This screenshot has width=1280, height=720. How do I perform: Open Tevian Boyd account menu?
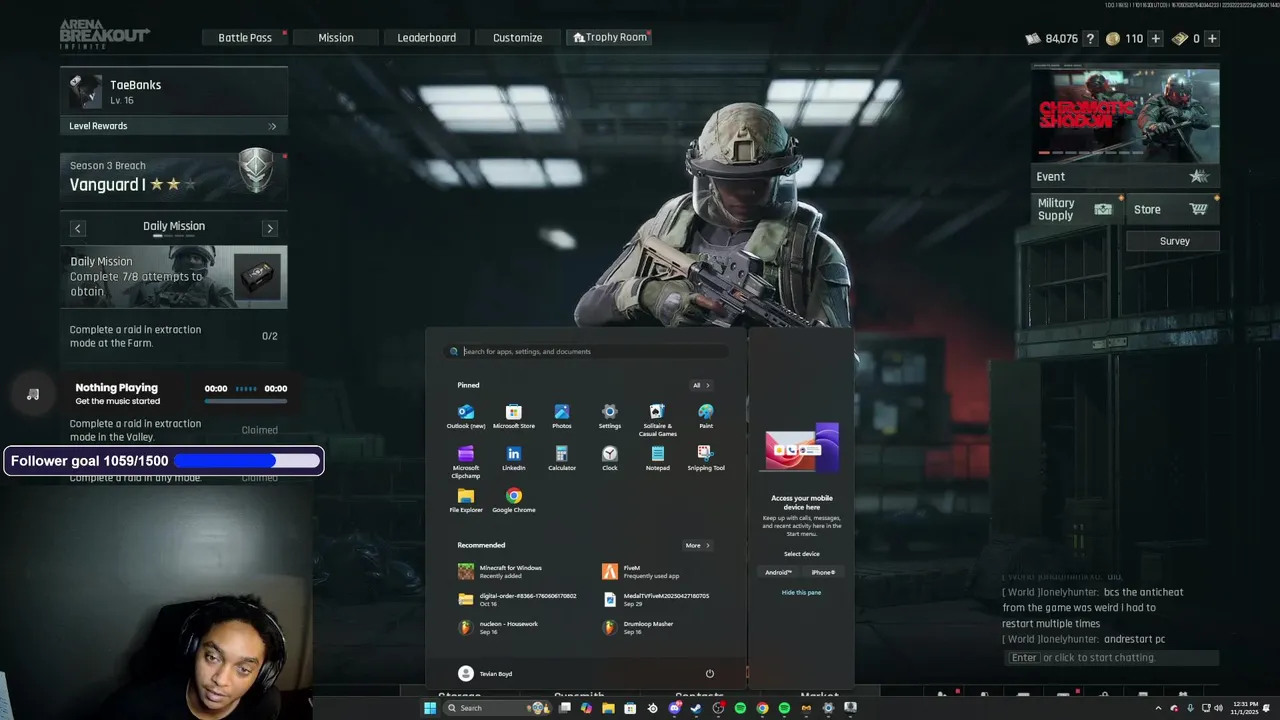coord(485,674)
